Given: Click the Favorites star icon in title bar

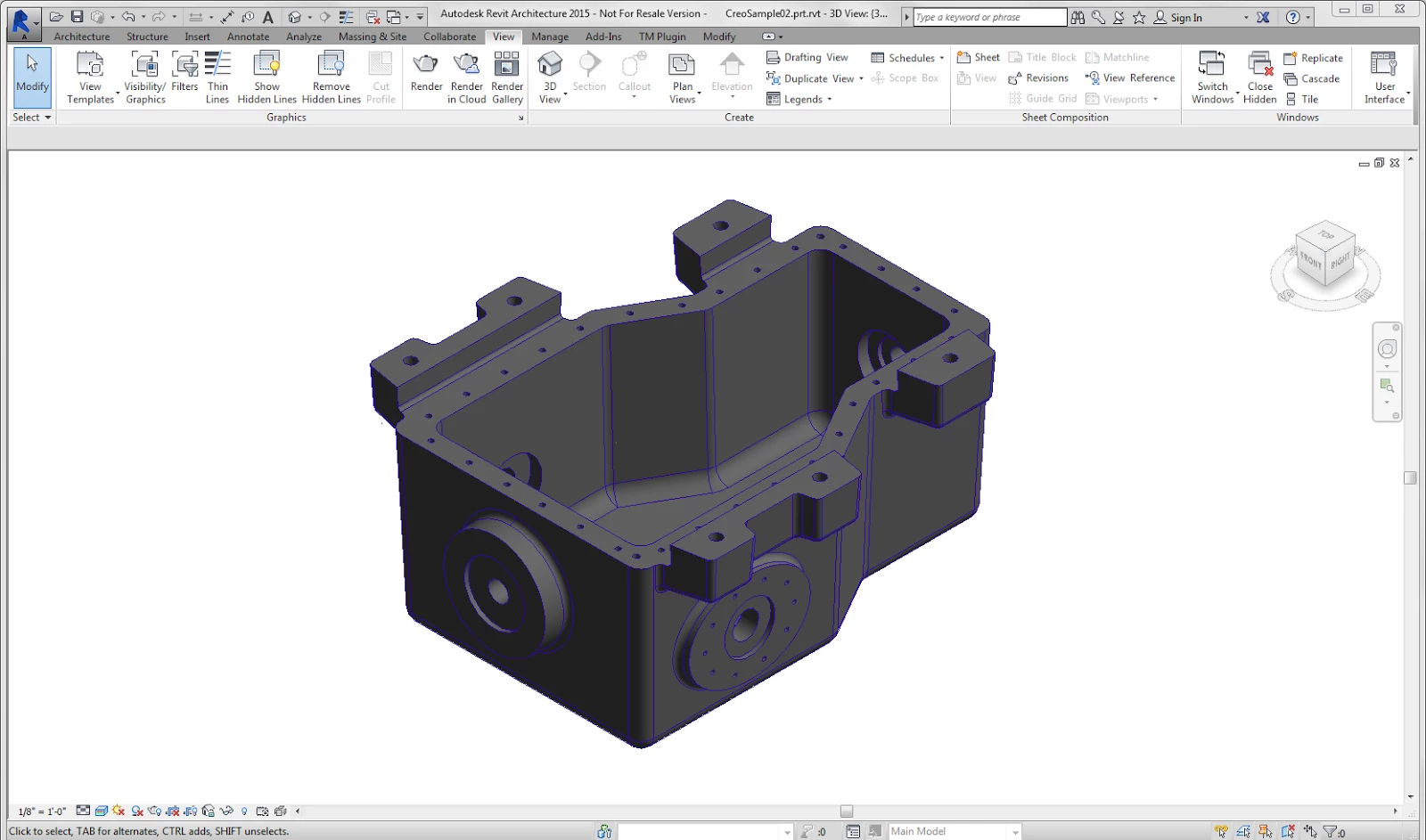Looking at the screenshot, I should (1139, 17).
